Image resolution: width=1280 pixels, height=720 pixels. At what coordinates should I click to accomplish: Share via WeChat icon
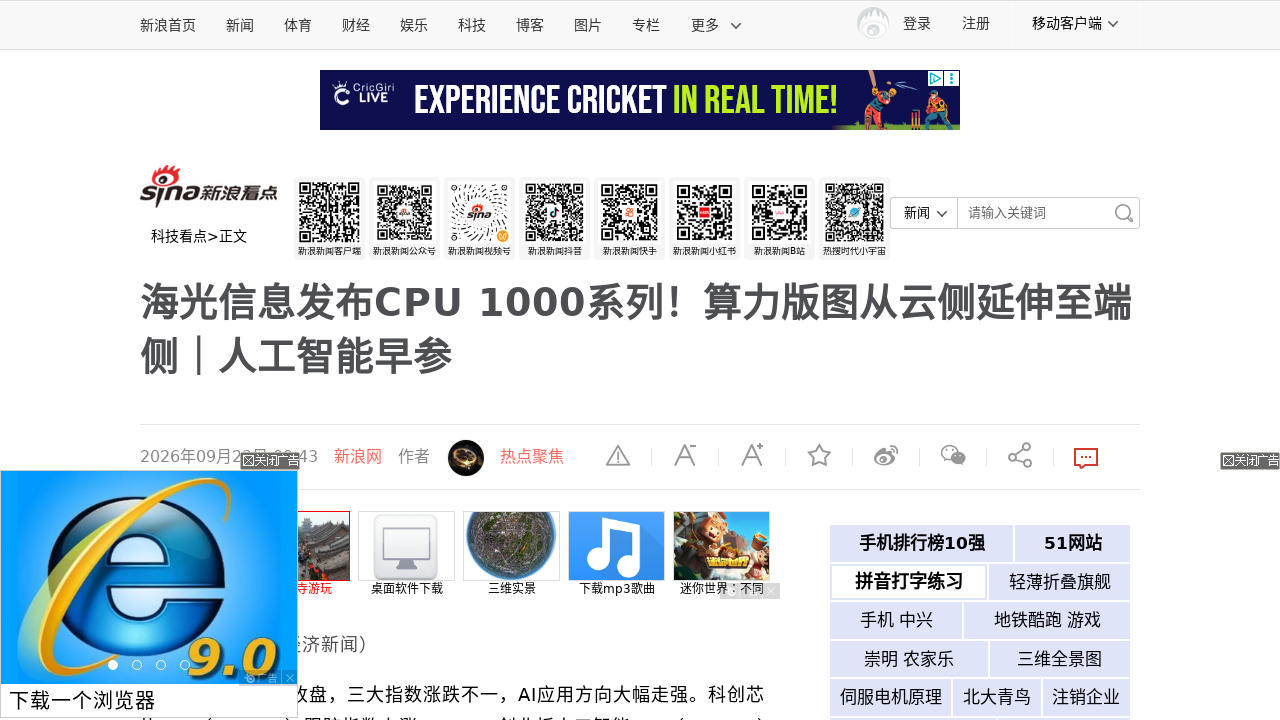point(953,456)
